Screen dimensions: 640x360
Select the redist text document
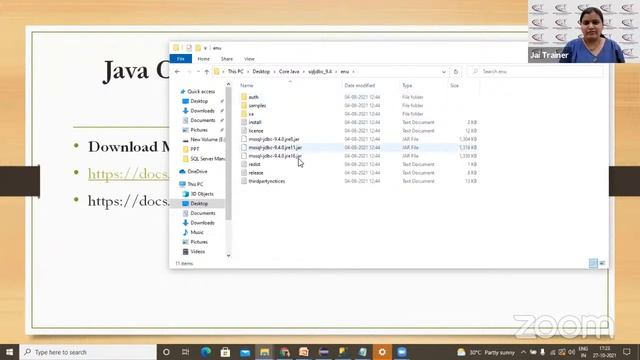(254, 164)
